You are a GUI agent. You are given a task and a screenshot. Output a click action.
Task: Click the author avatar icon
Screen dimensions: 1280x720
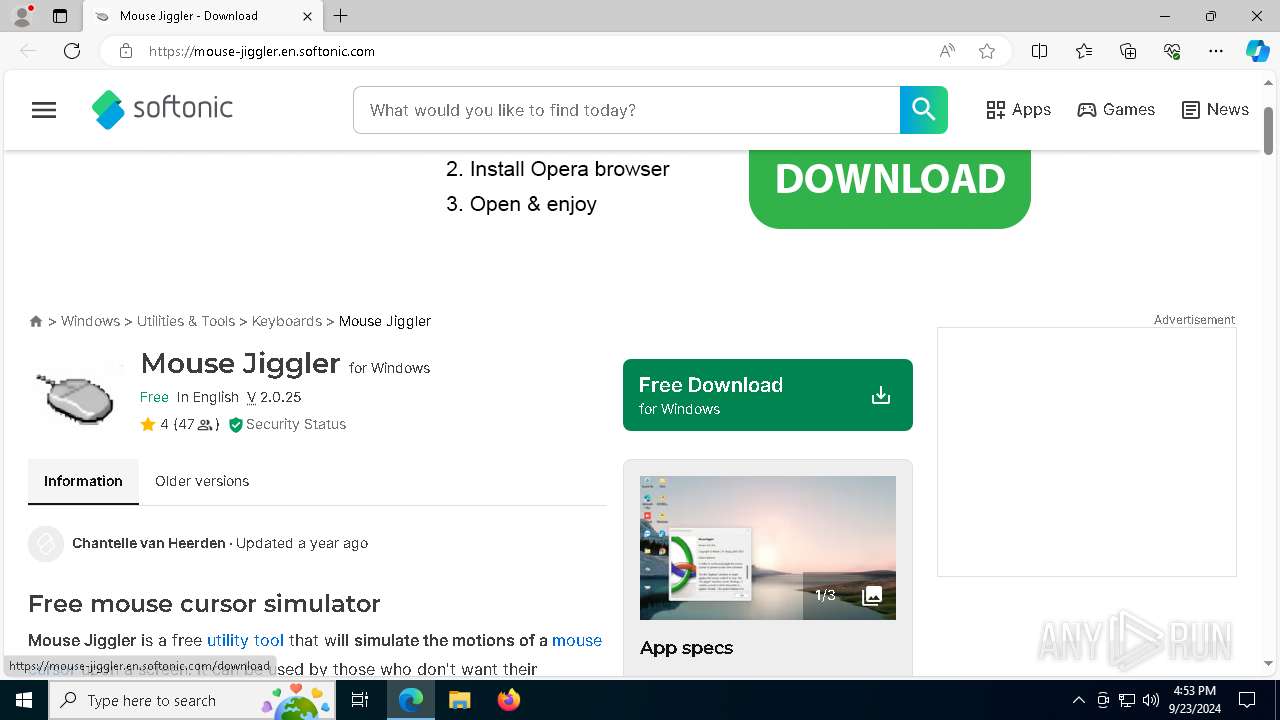click(46, 544)
